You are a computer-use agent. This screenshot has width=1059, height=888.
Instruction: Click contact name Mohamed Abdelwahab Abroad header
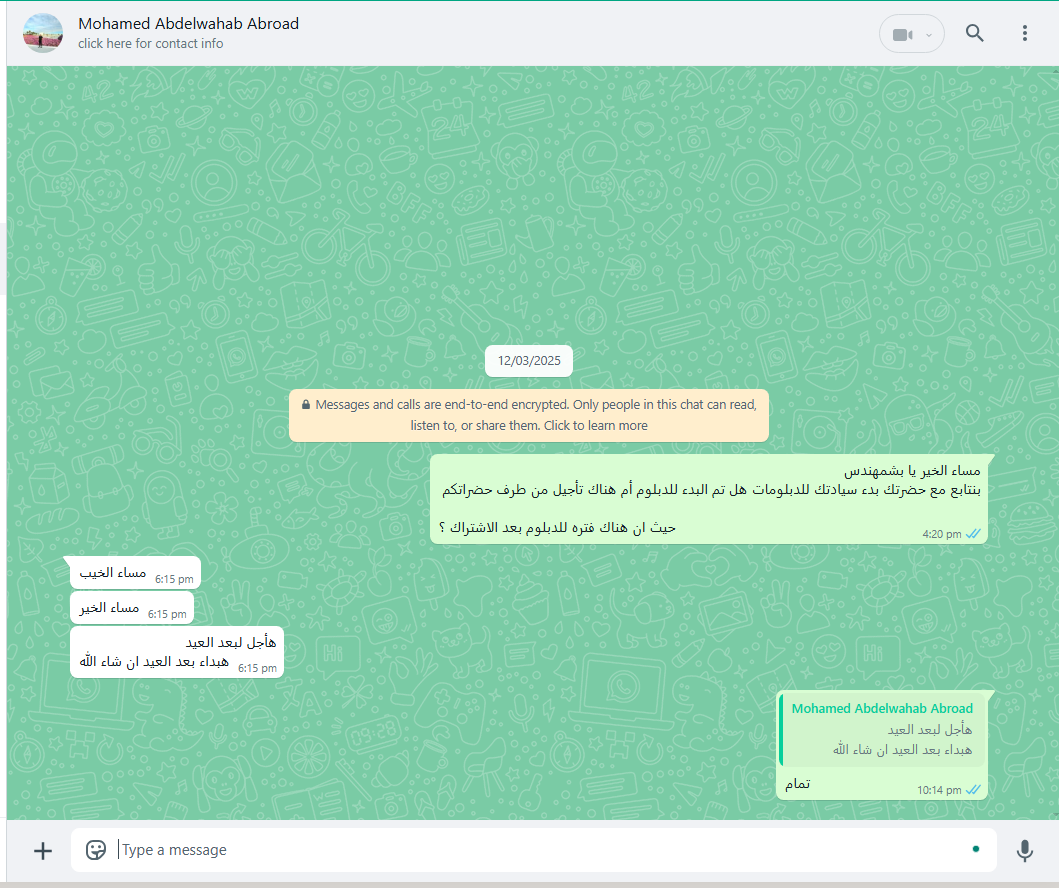pyautogui.click(x=188, y=24)
